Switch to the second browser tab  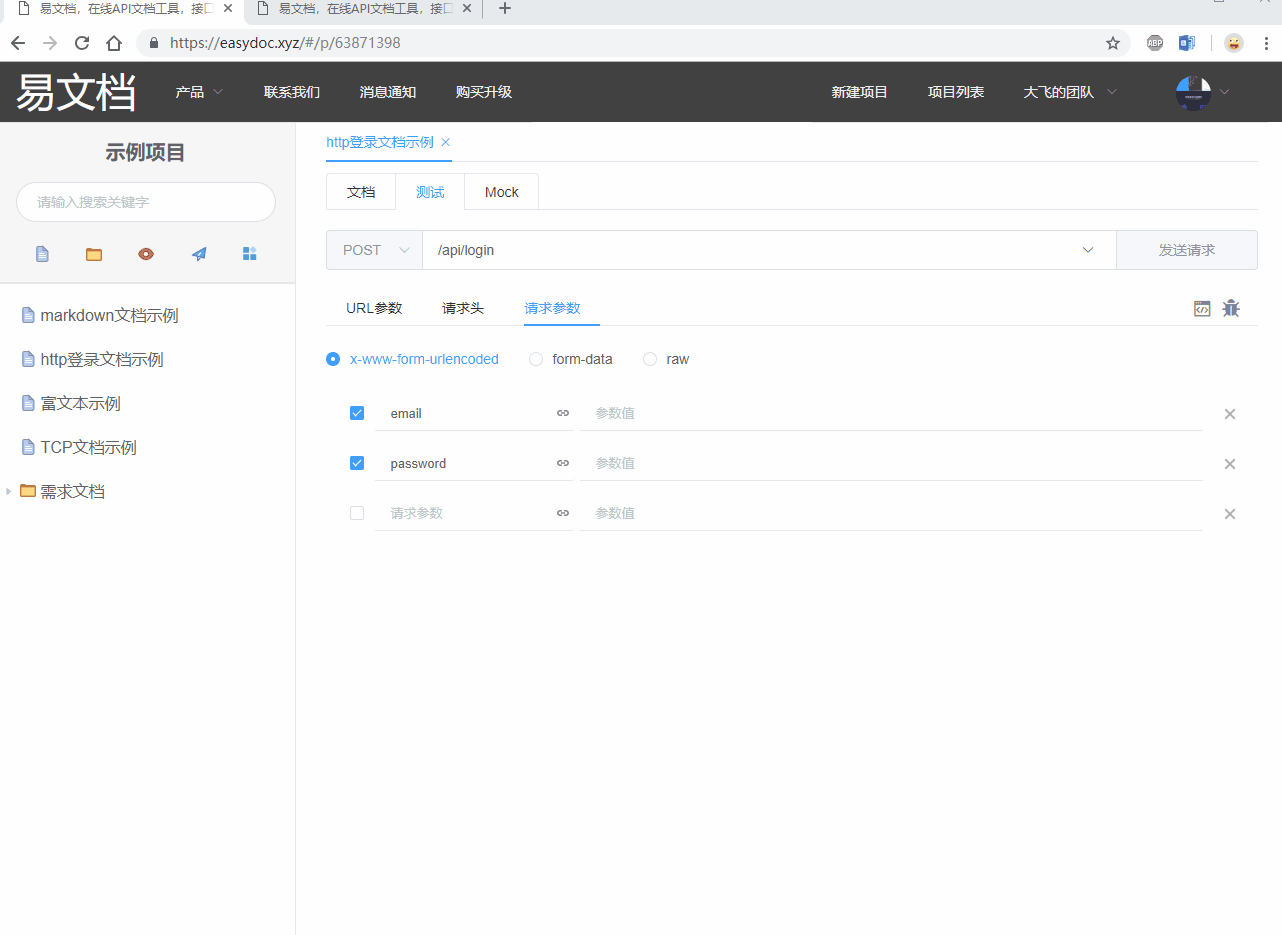coord(364,8)
